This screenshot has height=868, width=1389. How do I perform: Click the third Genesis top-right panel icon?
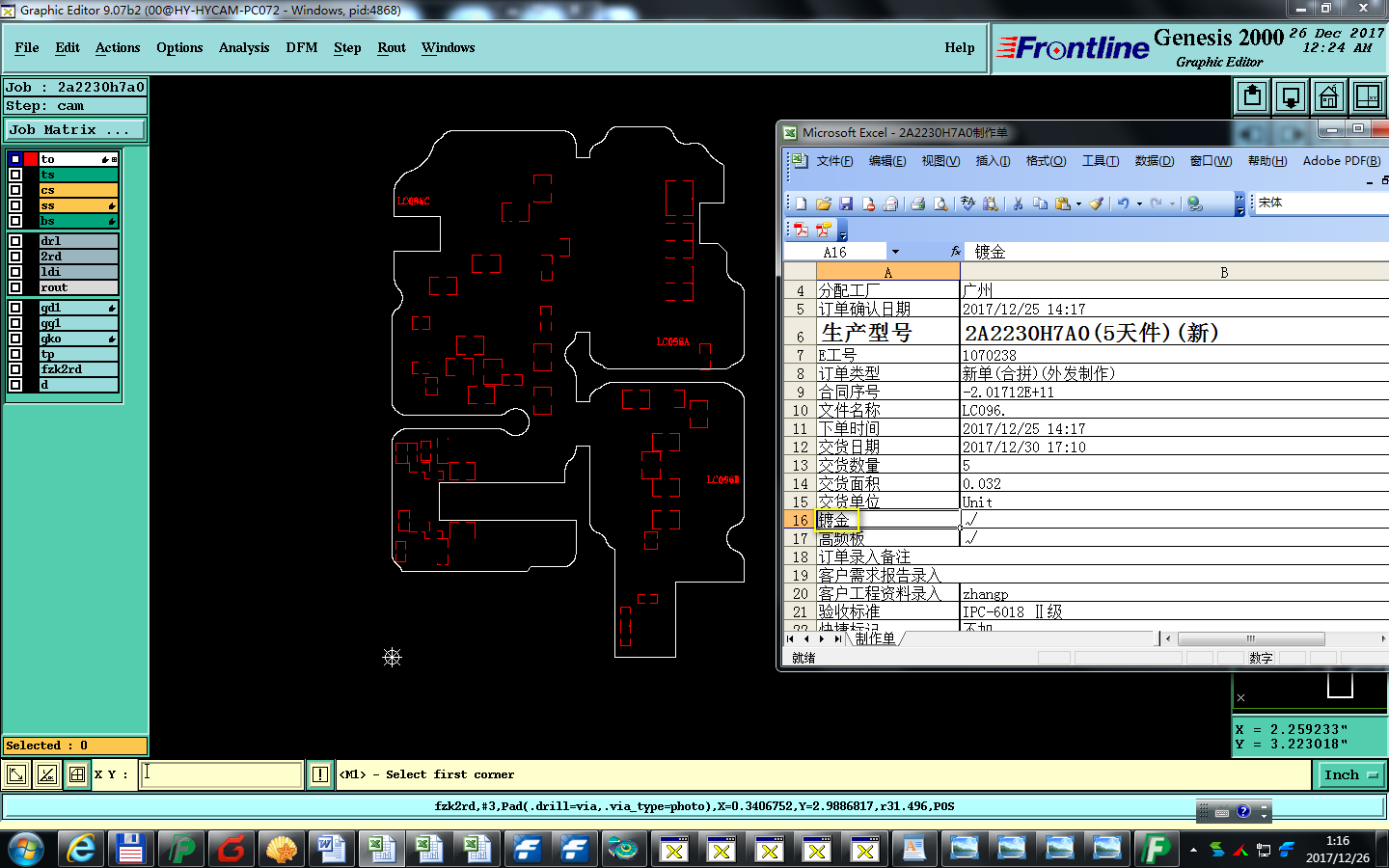click(1329, 96)
